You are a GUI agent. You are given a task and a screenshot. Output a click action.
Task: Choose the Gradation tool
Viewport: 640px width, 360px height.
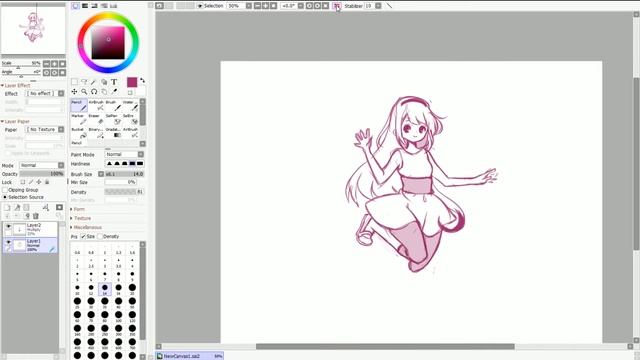pos(113,133)
